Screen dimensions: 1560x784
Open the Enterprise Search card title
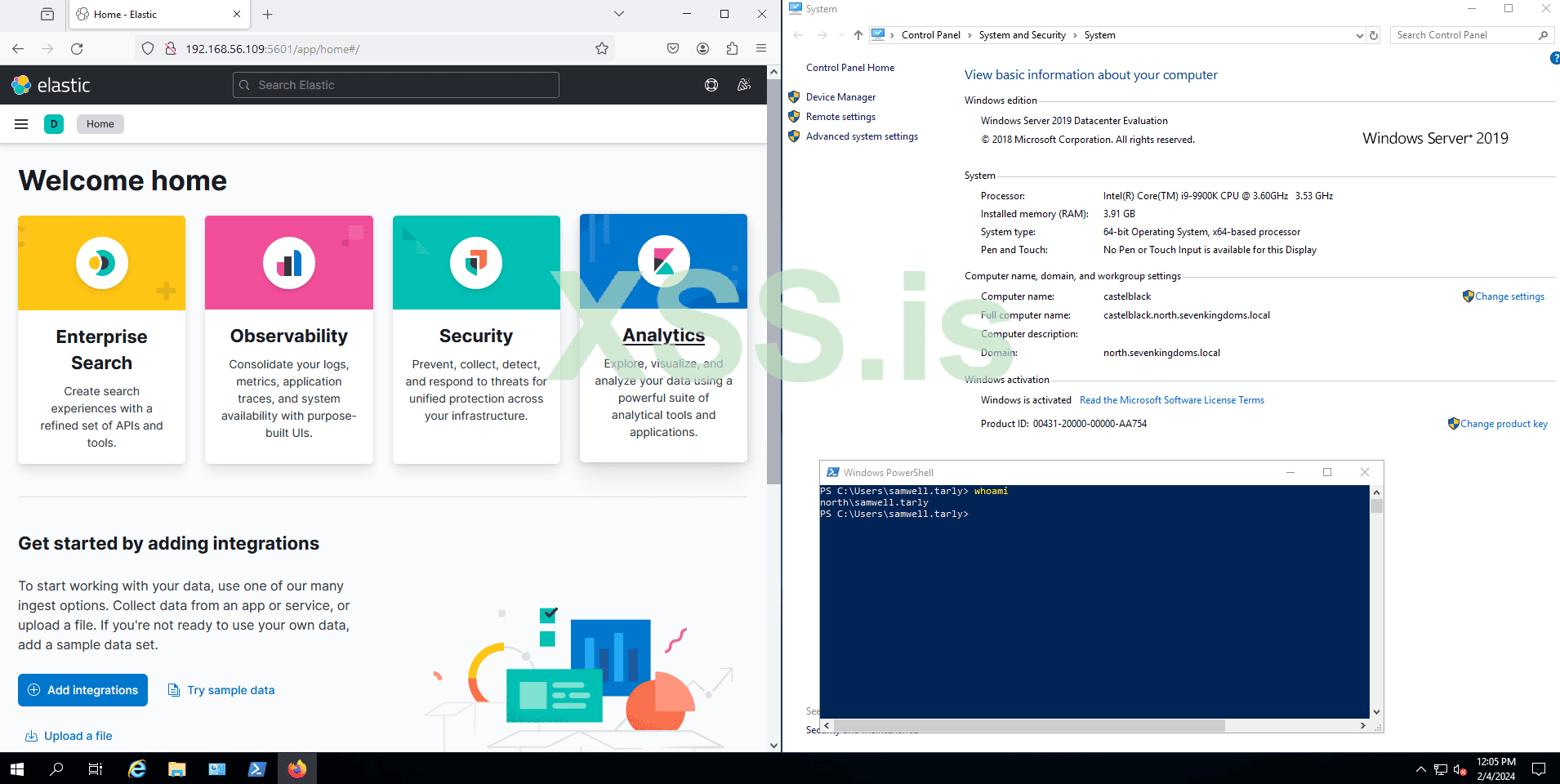pyautogui.click(x=102, y=350)
